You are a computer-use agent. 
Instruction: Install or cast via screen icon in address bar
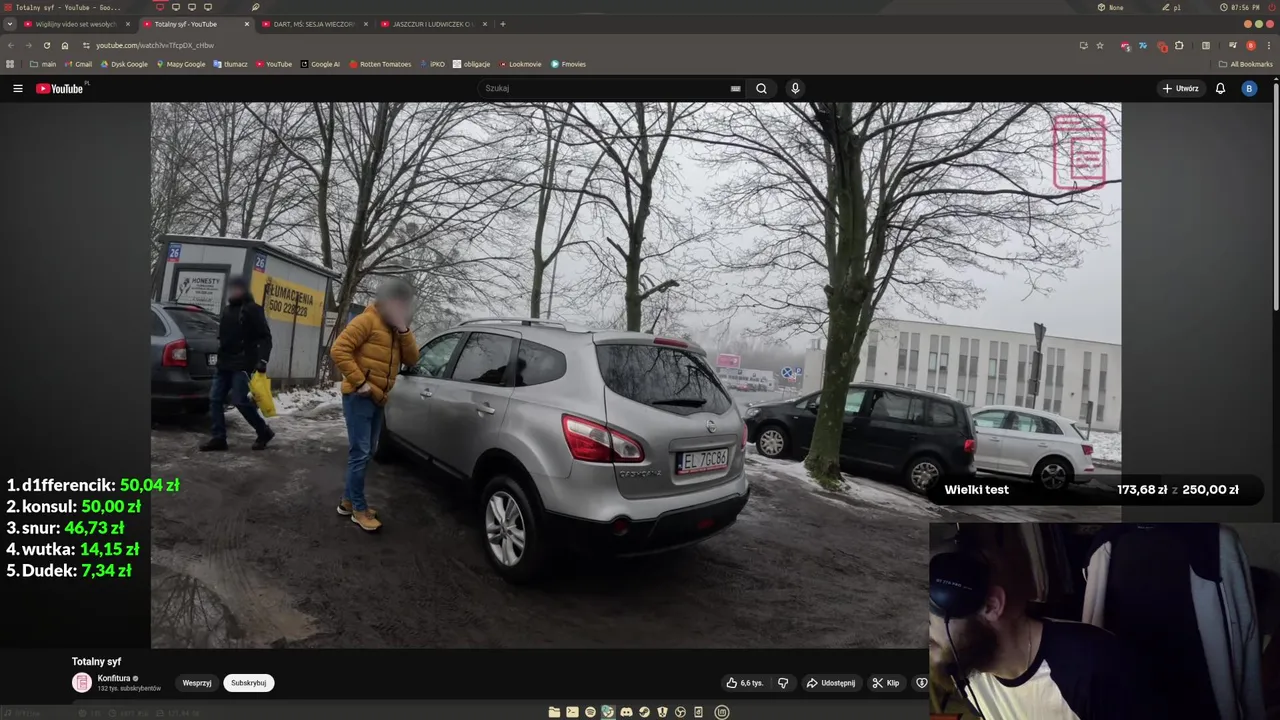click(1083, 45)
